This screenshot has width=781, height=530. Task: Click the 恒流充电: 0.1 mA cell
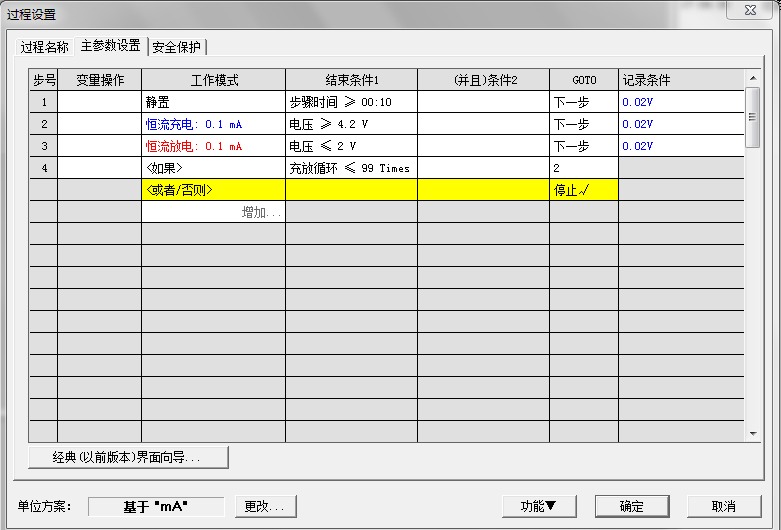(214, 124)
